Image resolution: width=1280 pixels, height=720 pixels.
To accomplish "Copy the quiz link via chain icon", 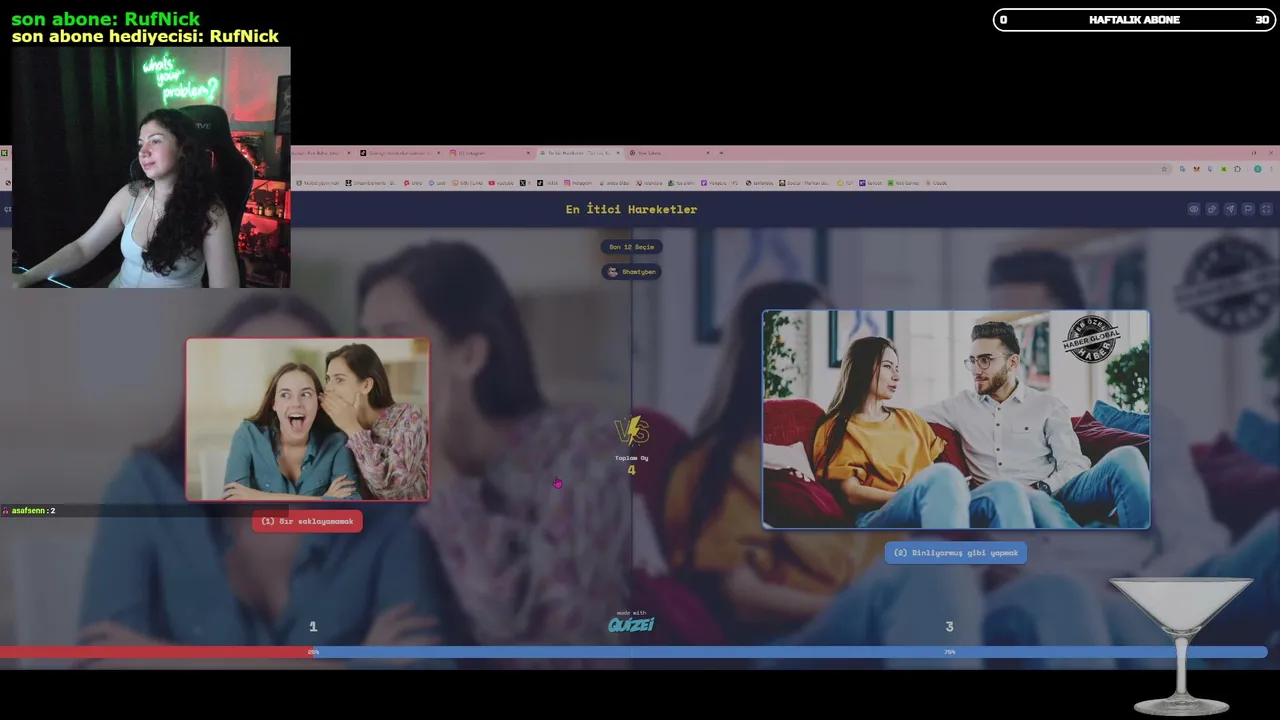I will (x=1211, y=210).
